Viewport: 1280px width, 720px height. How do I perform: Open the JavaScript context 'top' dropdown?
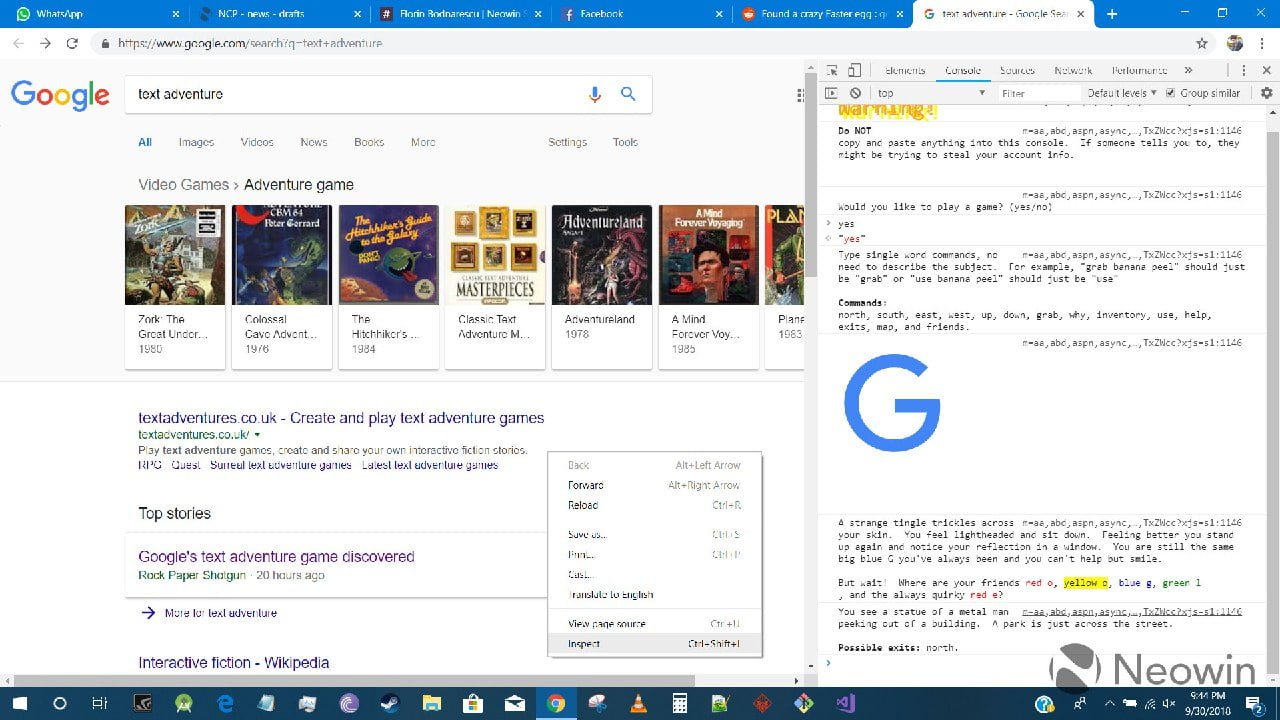point(931,93)
